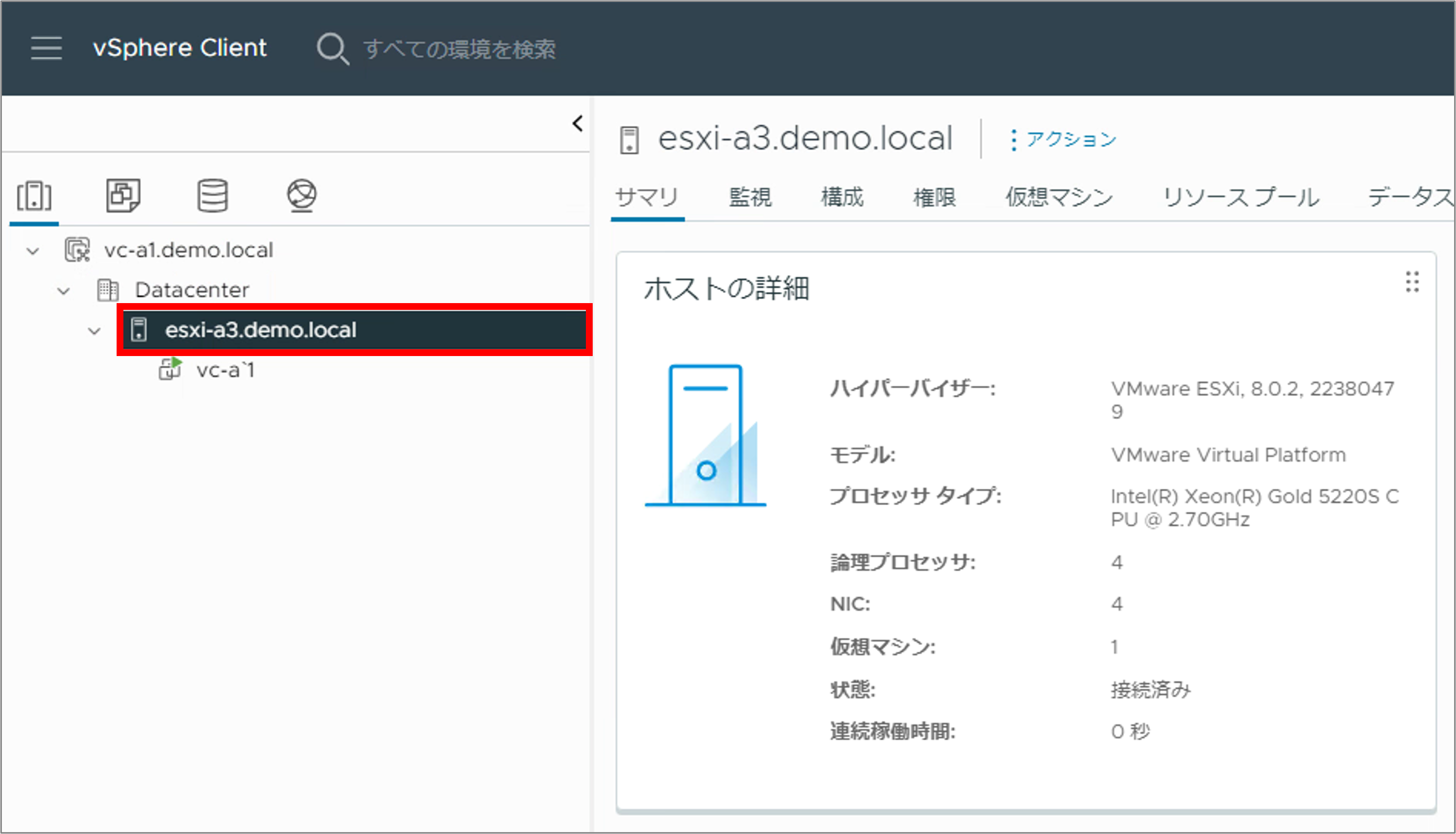Open the Networking inventory view icon
1456x834 pixels.
point(302,196)
